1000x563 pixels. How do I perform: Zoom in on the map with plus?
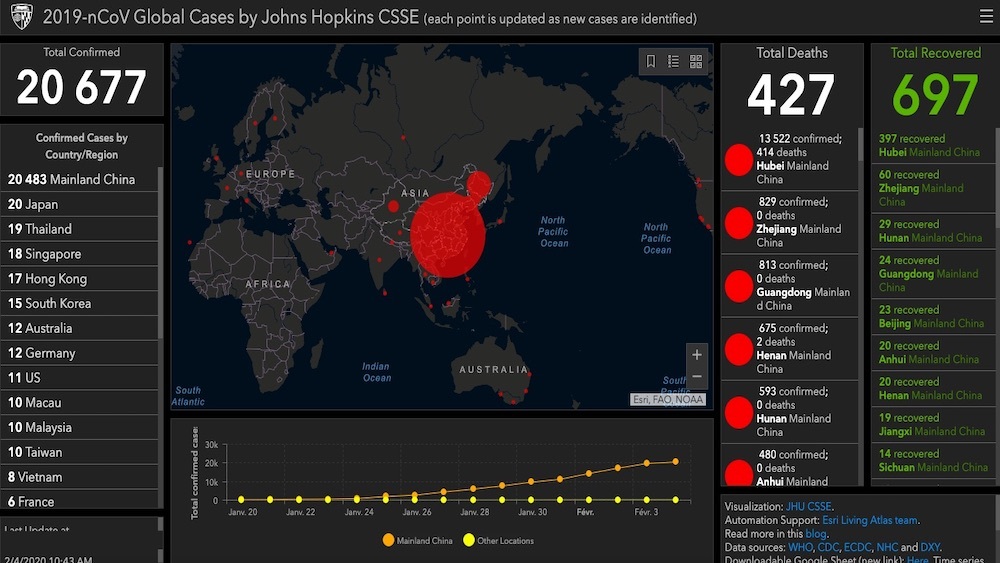click(x=696, y=355)
